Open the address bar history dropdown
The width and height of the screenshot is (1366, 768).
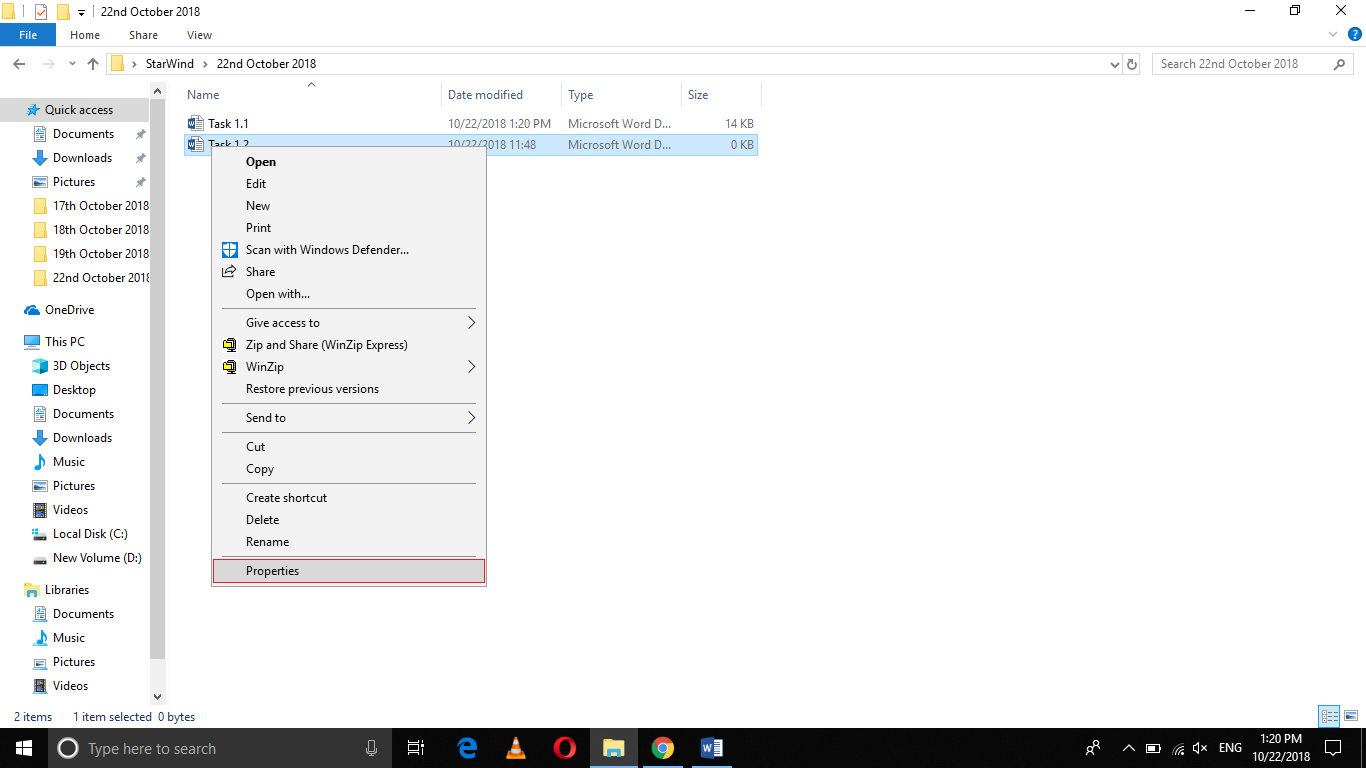pyautogui.click(x=1115, y=64)
